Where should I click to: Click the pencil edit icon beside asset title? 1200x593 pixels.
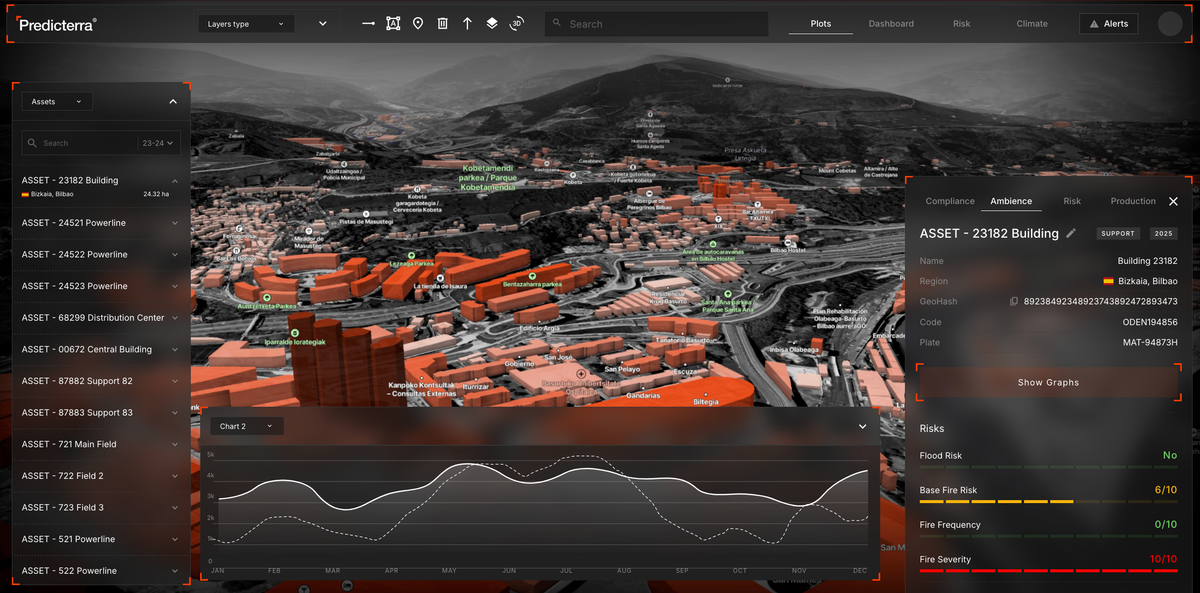(1071, 233)
